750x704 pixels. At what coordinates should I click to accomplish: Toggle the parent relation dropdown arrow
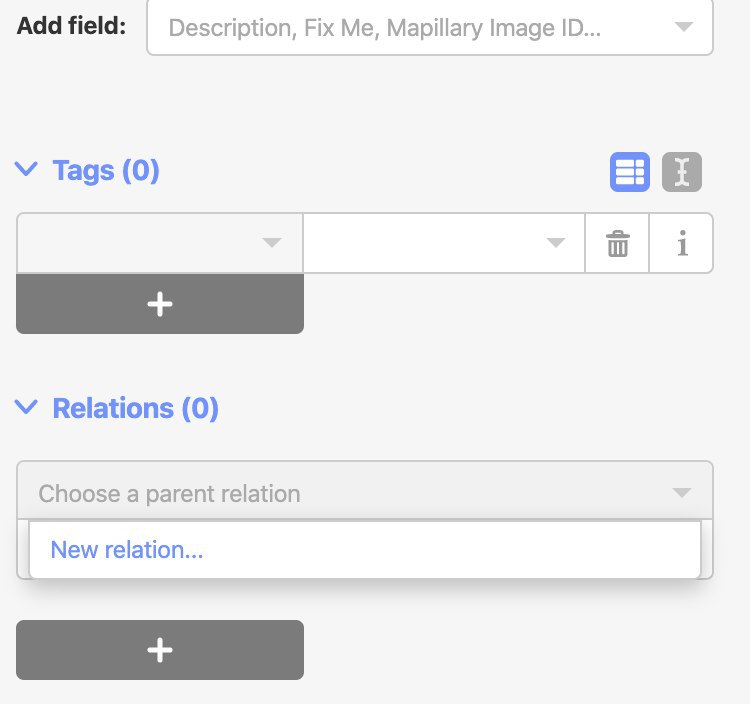point(682,492)
